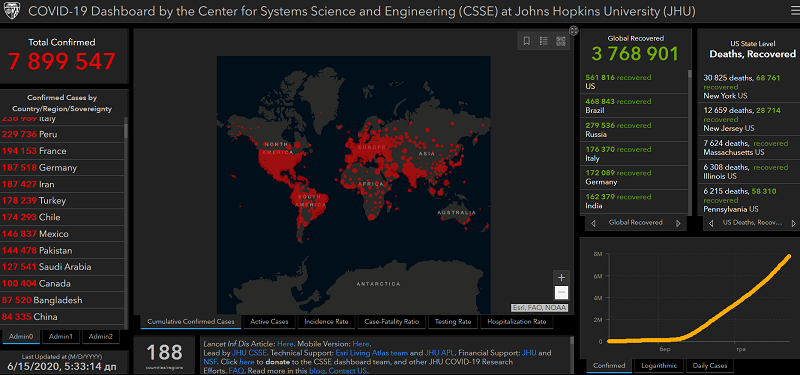This screenshot has width=800, height=375.
Task: Select China in the country list
Action: click(x=62, y=317)
